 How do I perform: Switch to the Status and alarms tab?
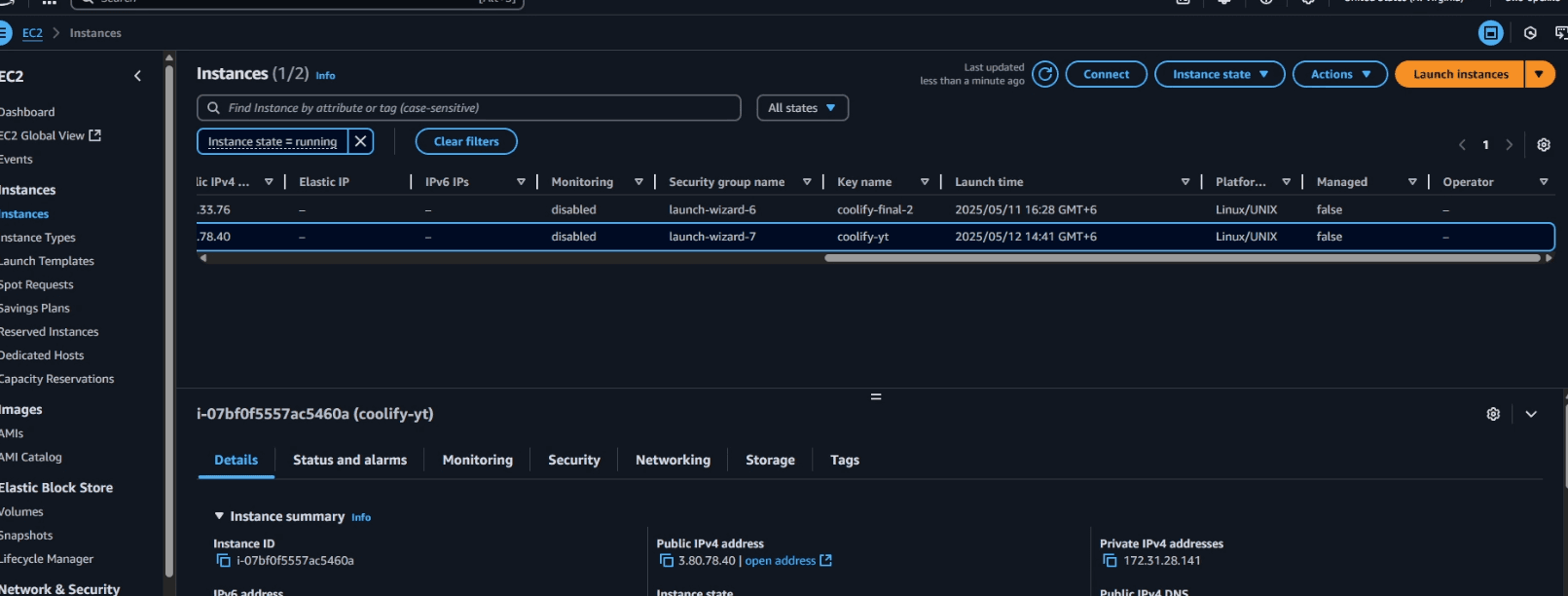[349, 460]
